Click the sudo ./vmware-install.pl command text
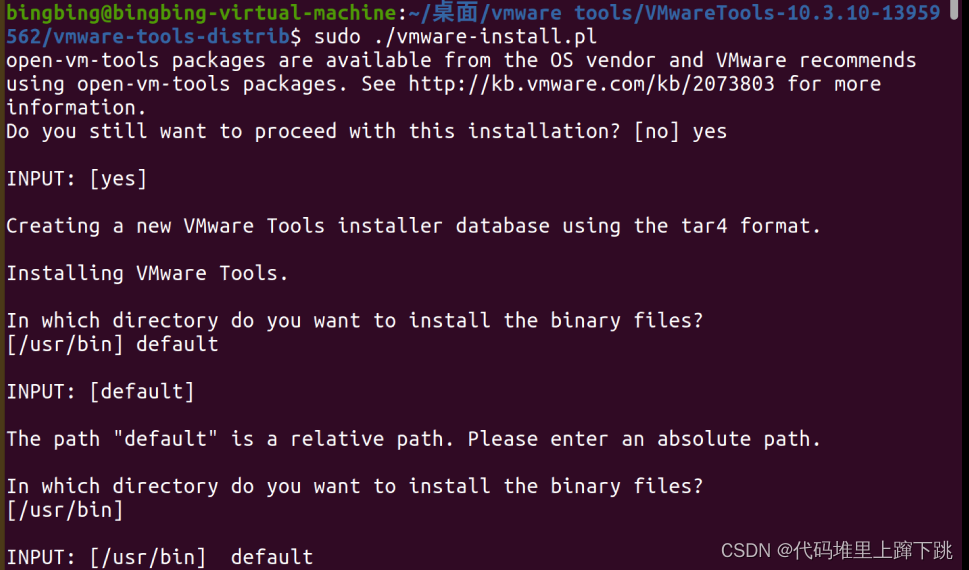The height and width of the screenshot is (570, 969). click(x=455, y=36)
